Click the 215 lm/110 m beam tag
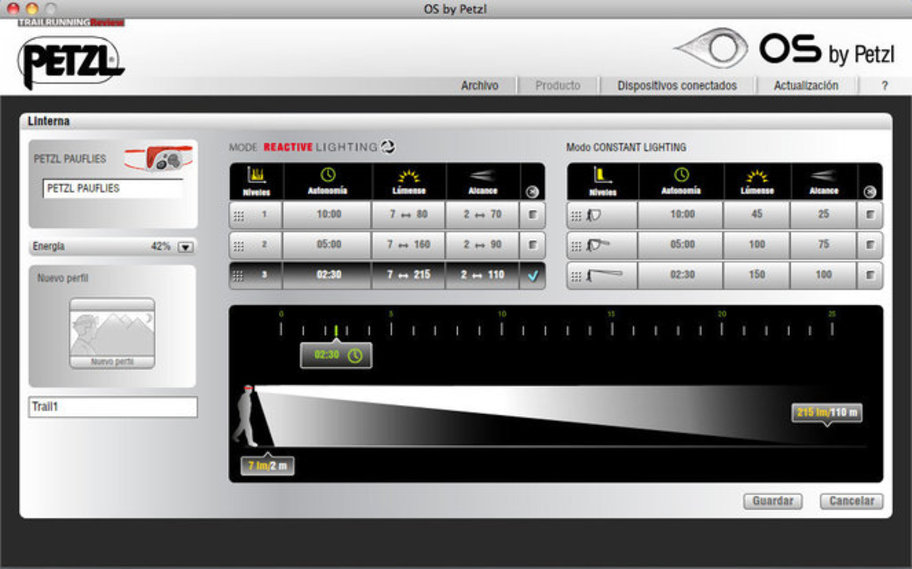912x569 pixels. click(x=826, y=412)
